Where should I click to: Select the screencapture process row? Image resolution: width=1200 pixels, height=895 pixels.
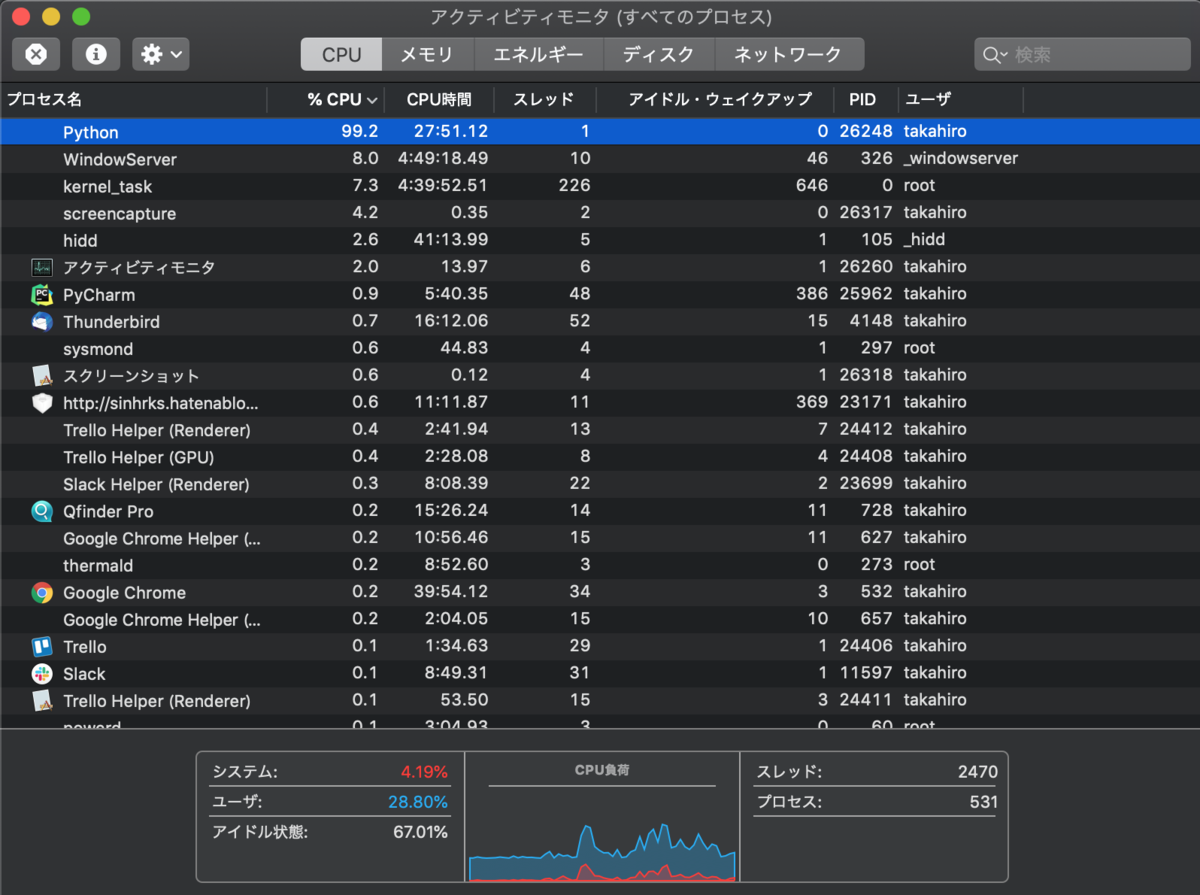click(600, 213)
